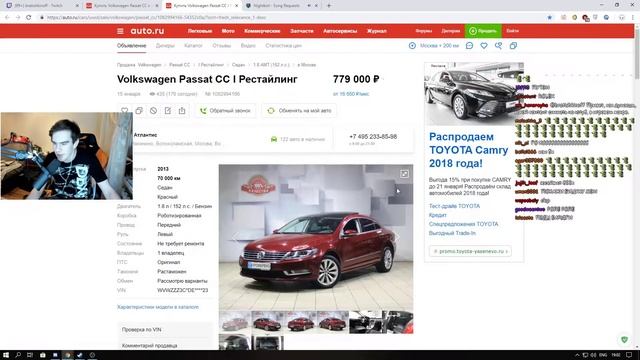The image size is (640, 360).
Task: Open messages chat icon in subheader
Action: click(469, 46)
